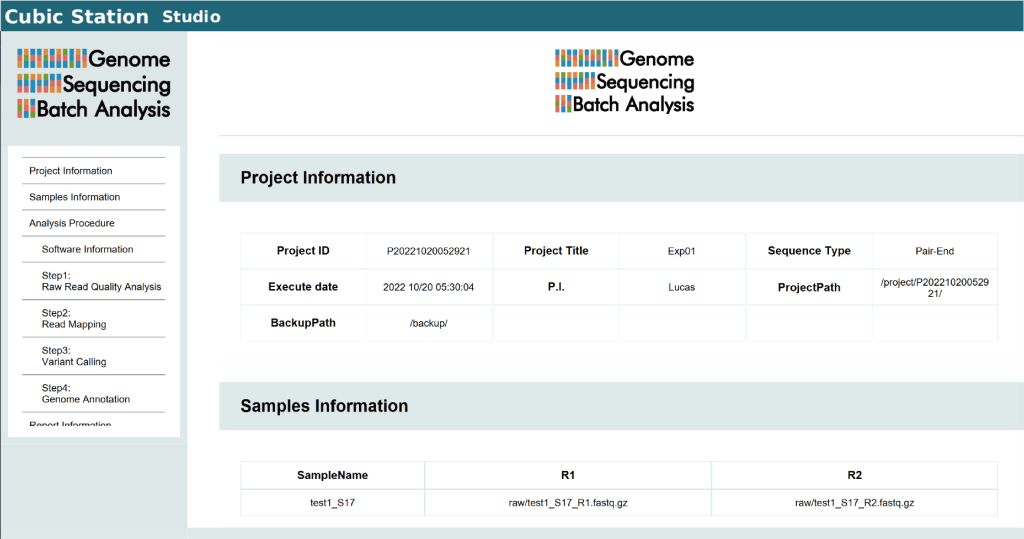Select Analysis Procedure in navigation
This screenshot has width=1024, height=539.
pyautogui.click(x=72, y=223)
